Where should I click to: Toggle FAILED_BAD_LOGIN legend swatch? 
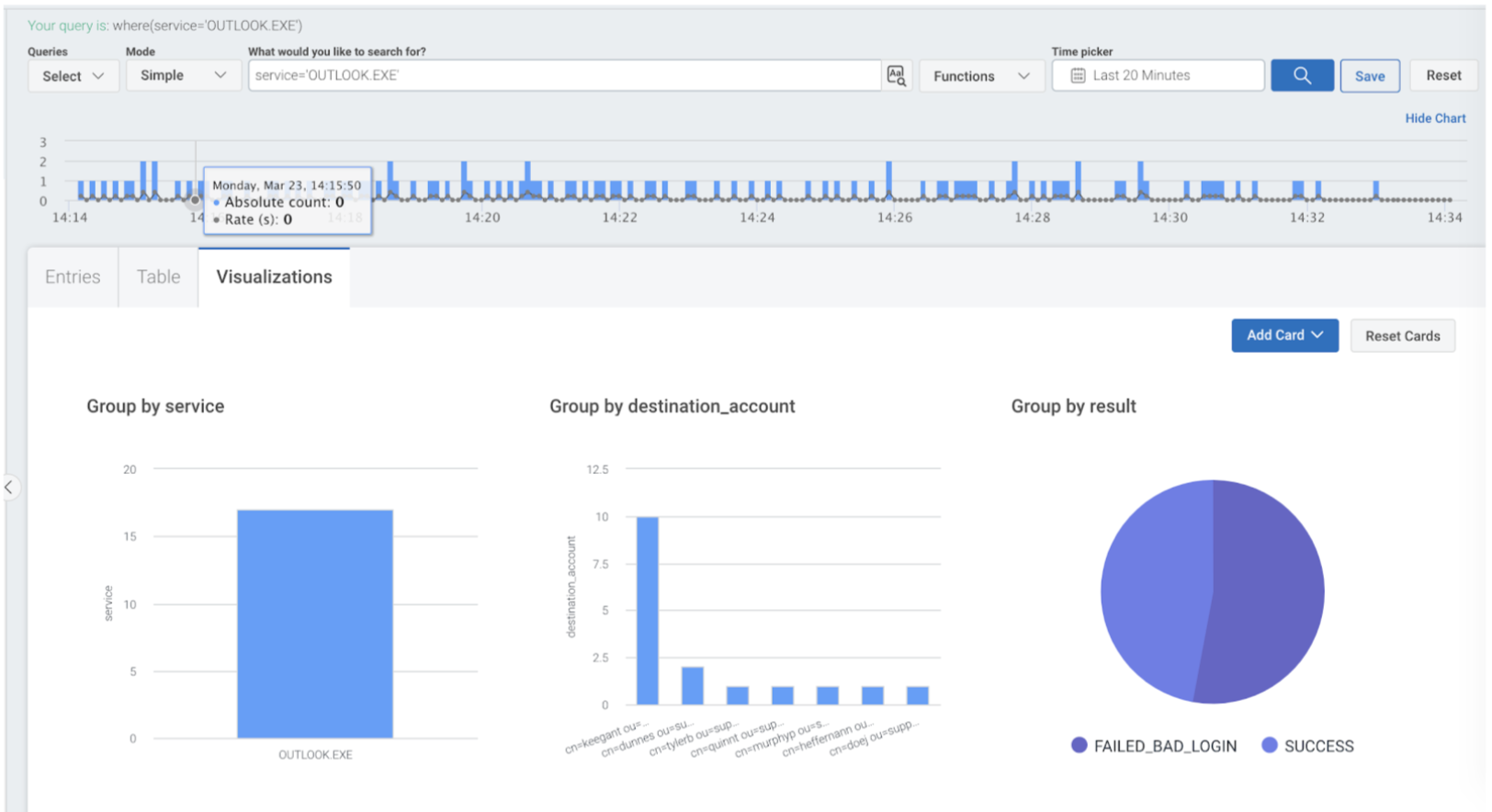point(1079,745)
